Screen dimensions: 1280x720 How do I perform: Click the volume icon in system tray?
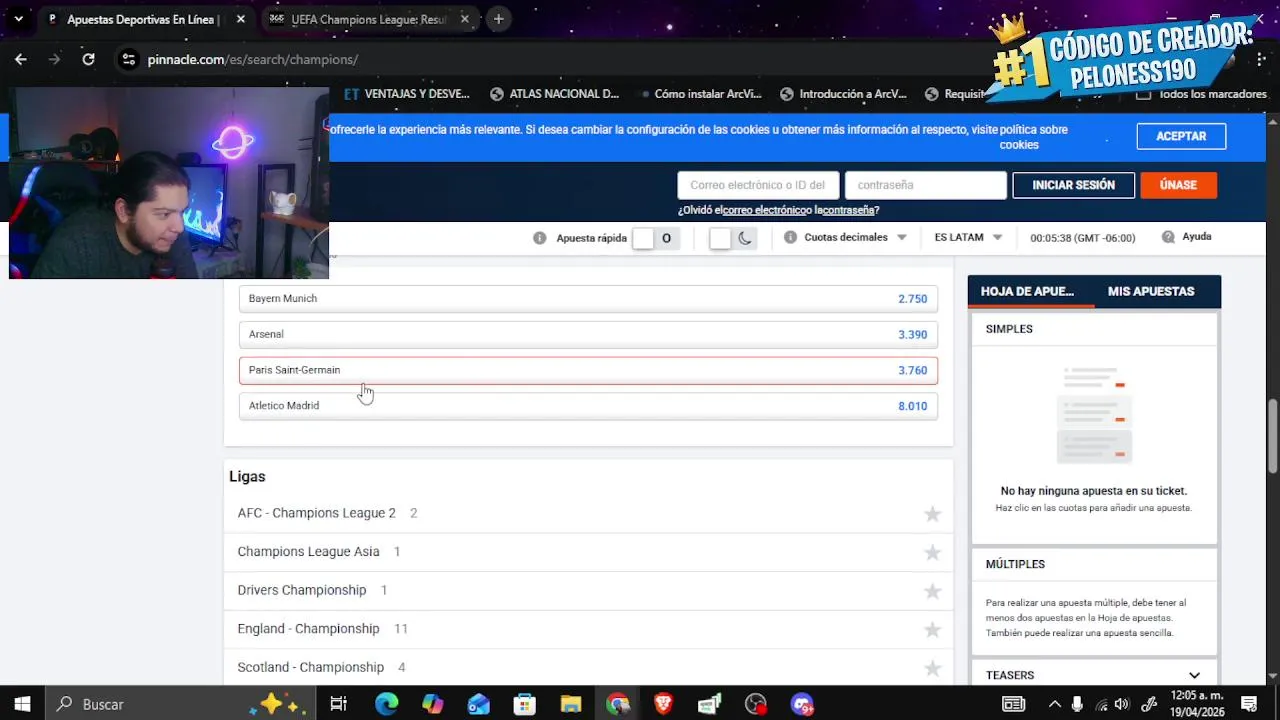click(x=1122, y=704)
